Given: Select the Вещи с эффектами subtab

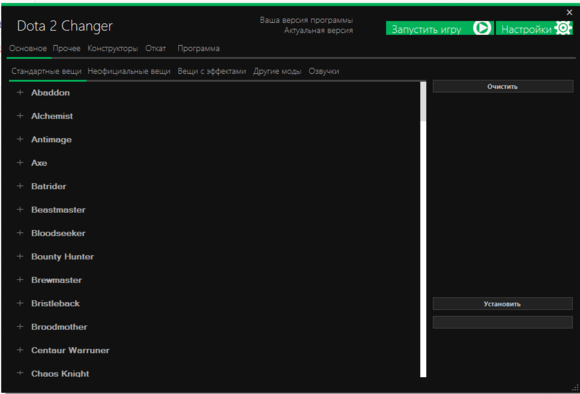Looking at the screenshot, I should [212, 71].
